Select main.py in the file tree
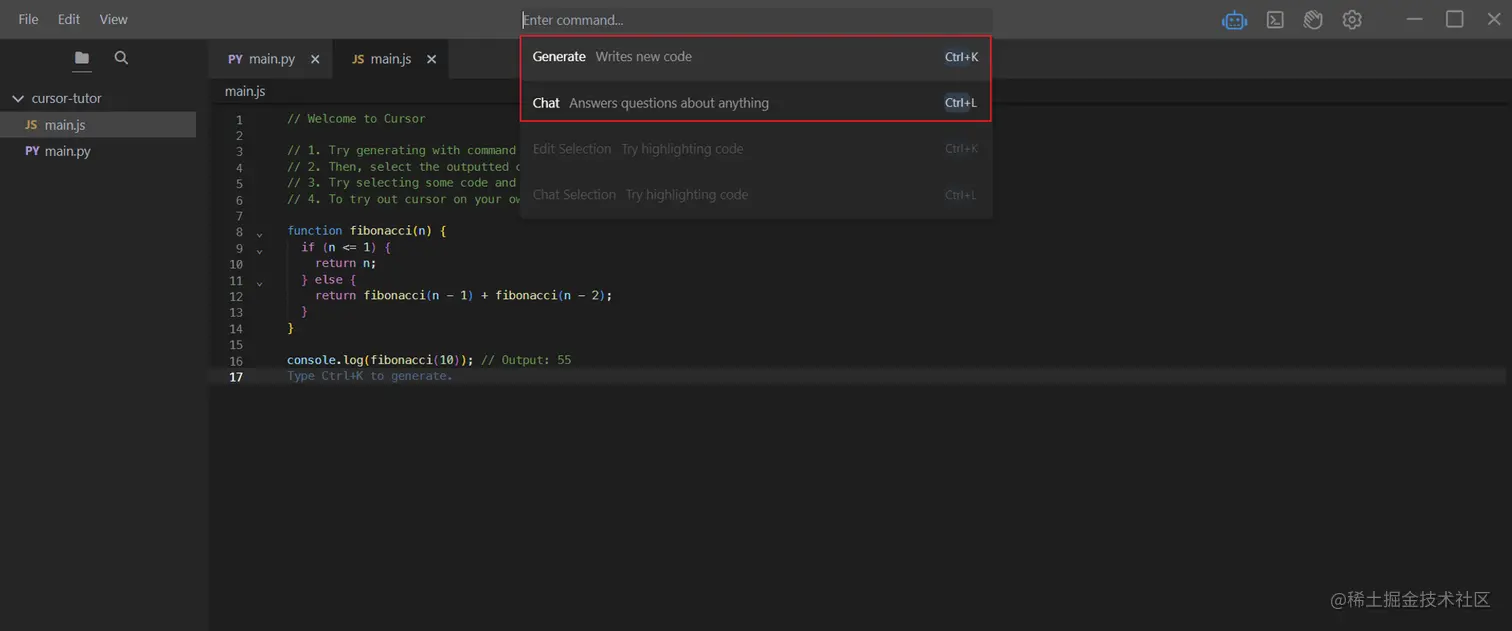 [98, 151]
